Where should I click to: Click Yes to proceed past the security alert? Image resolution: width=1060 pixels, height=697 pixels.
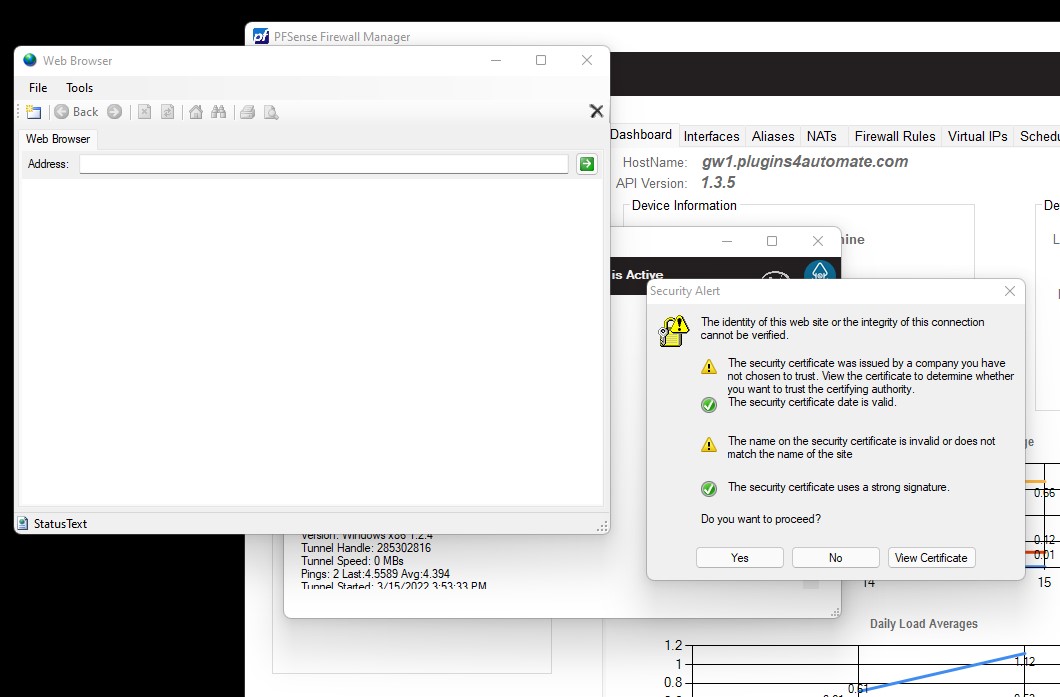tap(739, 557)
